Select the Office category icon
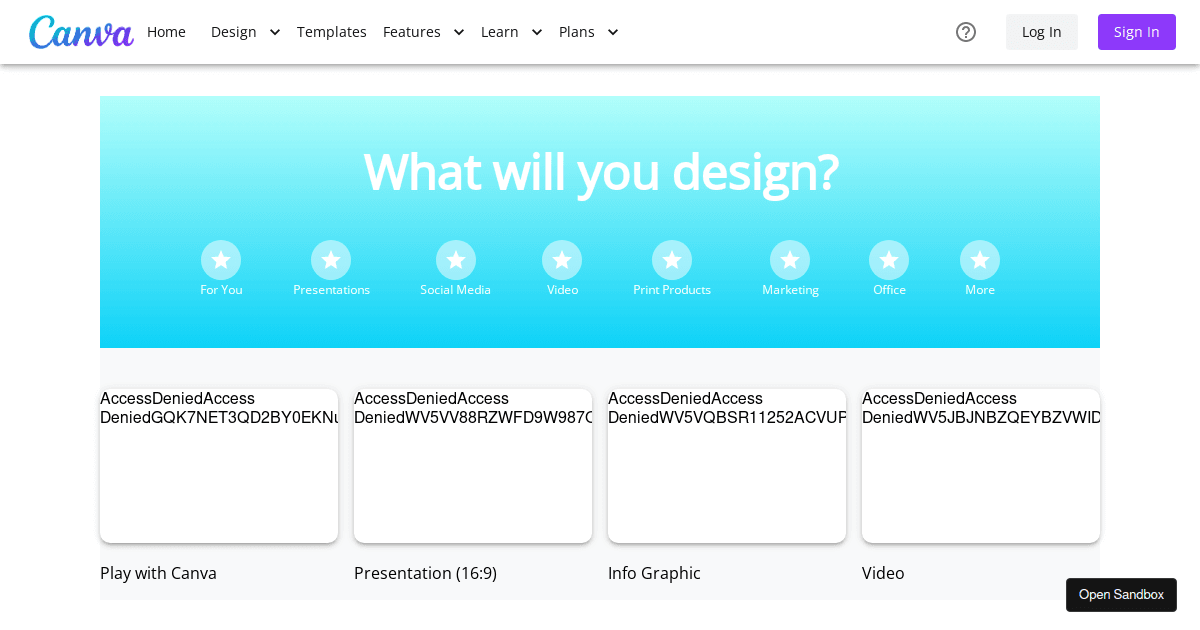This screenshot has height=630, width=1200. (889, 260)
